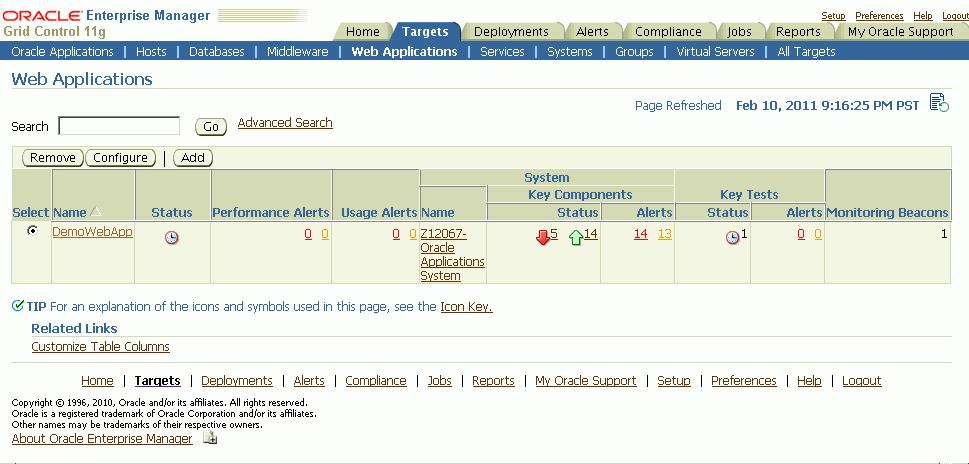
Task: Click the Add button
Action: click(x=193, y=158)
